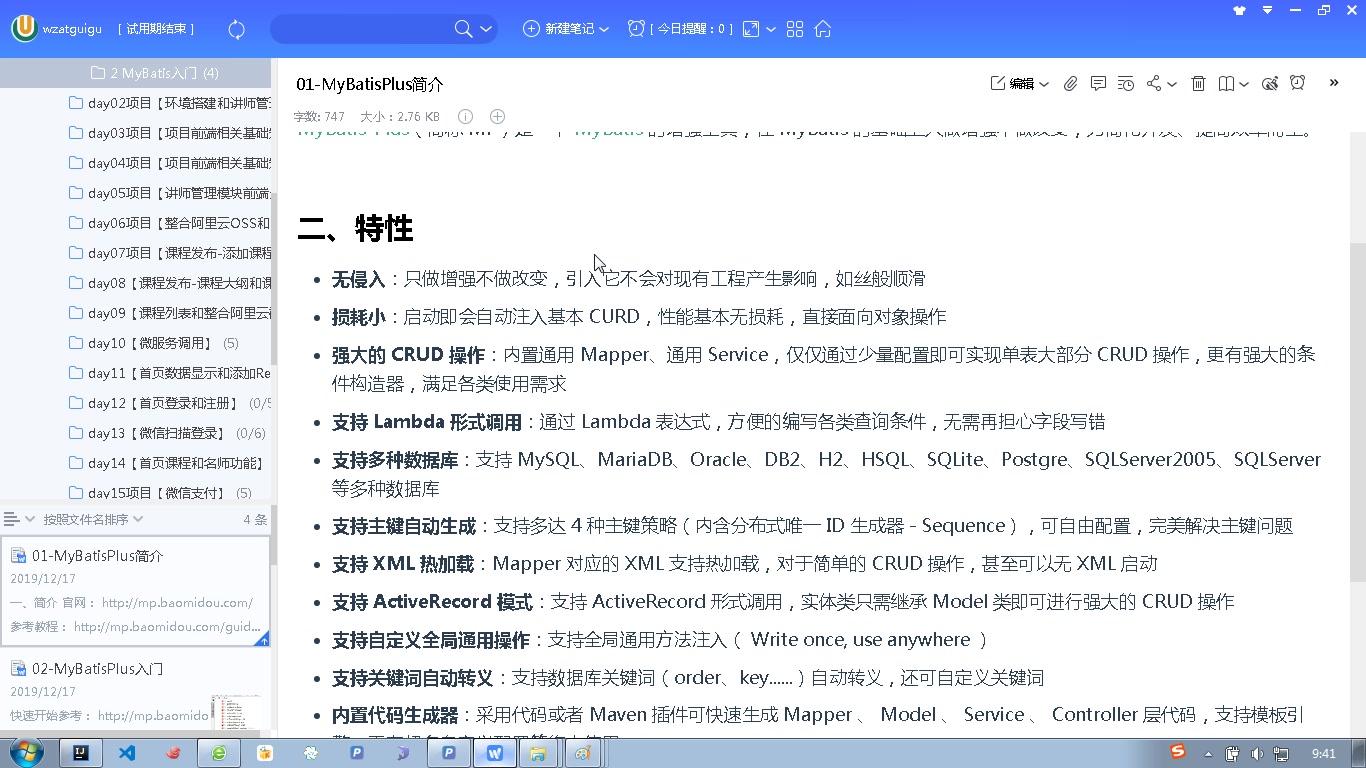
Task: Open the comments icon
Action: [x=1098, y=84]
